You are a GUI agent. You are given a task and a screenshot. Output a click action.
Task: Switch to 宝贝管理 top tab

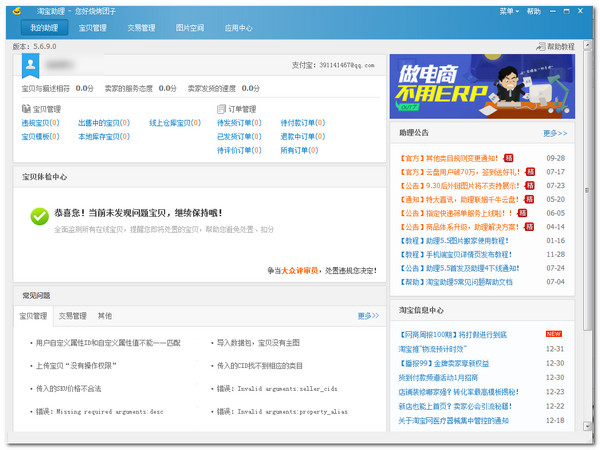[x=93, y=28]
